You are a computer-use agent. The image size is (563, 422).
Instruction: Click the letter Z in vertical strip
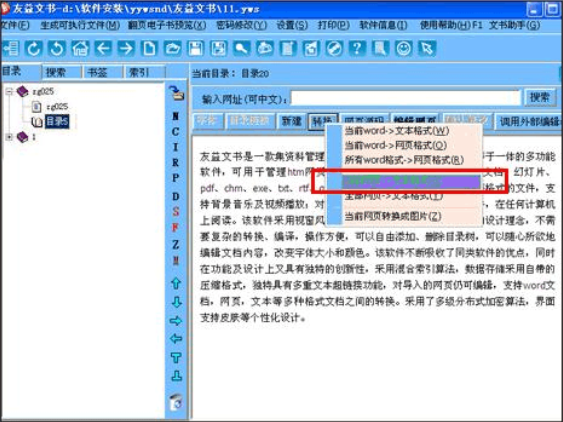(x=176, y=245)
